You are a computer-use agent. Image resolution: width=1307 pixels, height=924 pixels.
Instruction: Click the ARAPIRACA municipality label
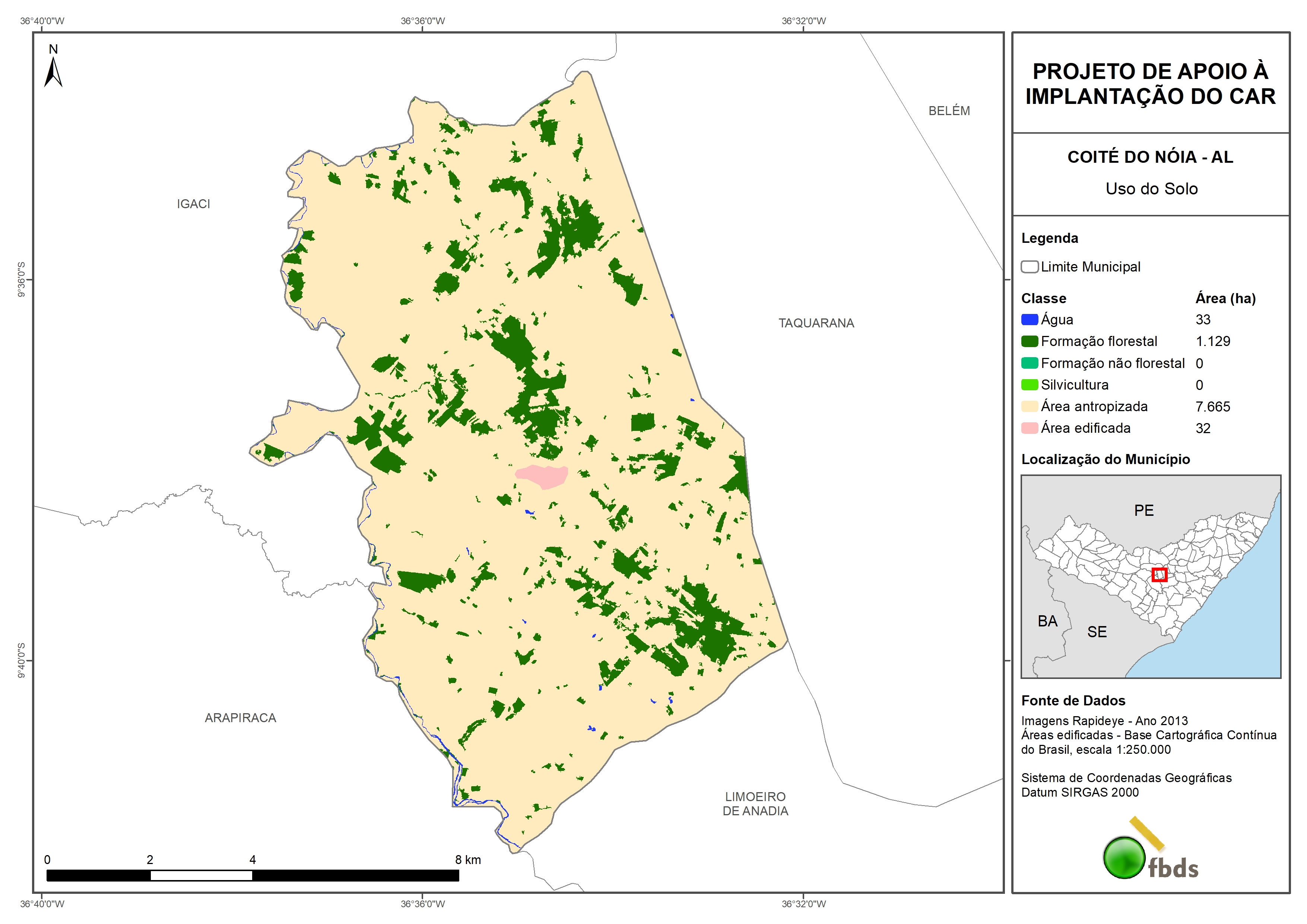point(240,718)
